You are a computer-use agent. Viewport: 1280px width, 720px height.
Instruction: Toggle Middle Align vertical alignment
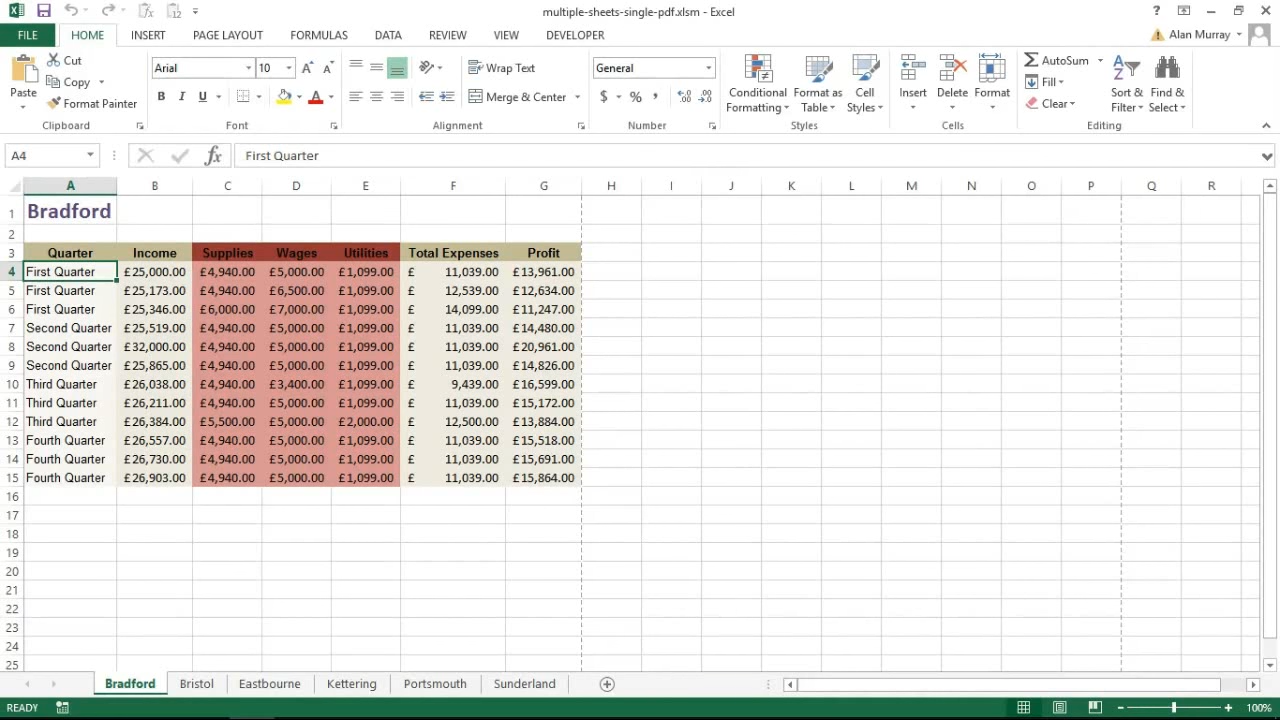376,68
